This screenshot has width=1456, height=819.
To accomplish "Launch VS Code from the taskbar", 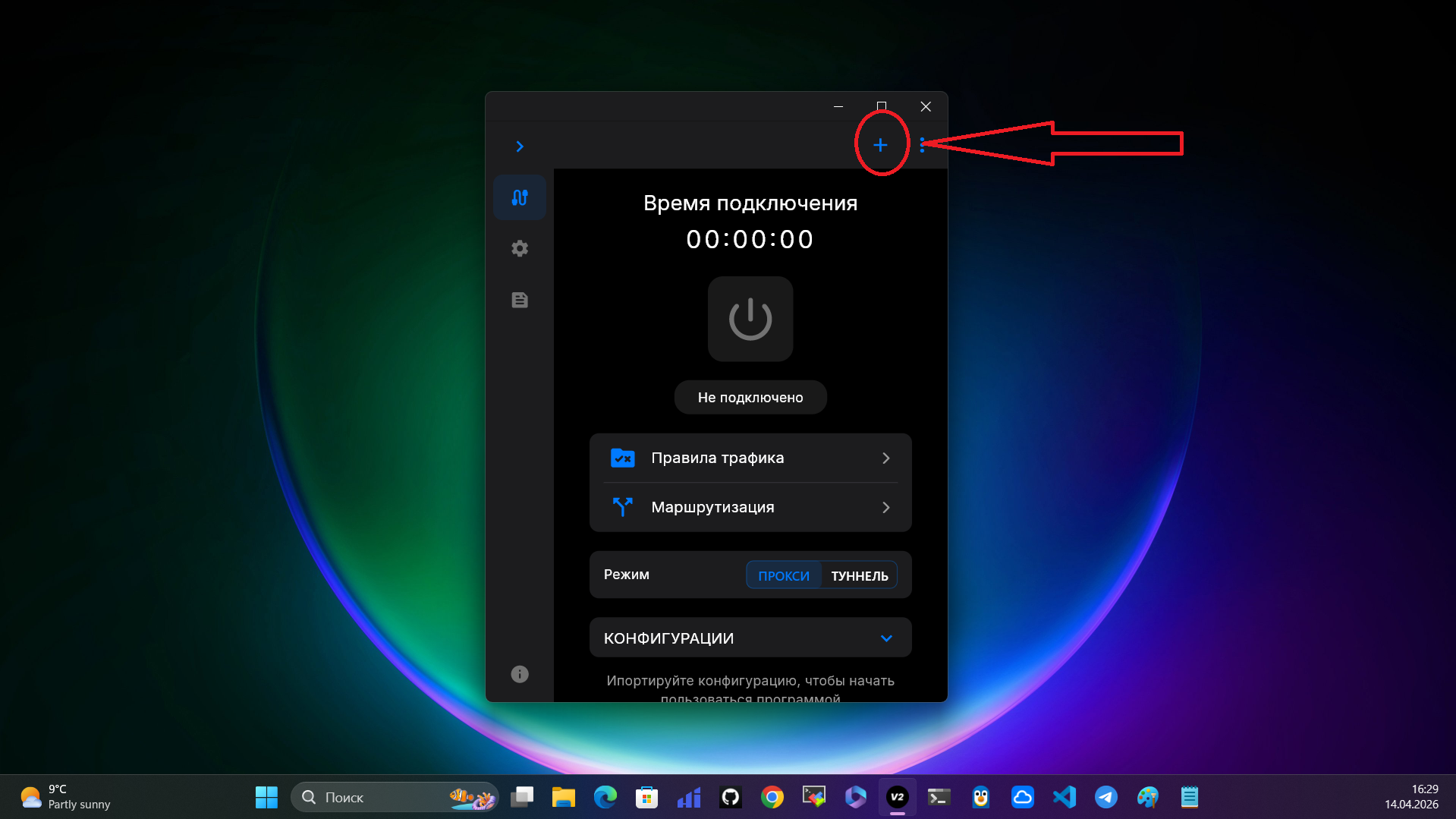I will pos(1064,797).
